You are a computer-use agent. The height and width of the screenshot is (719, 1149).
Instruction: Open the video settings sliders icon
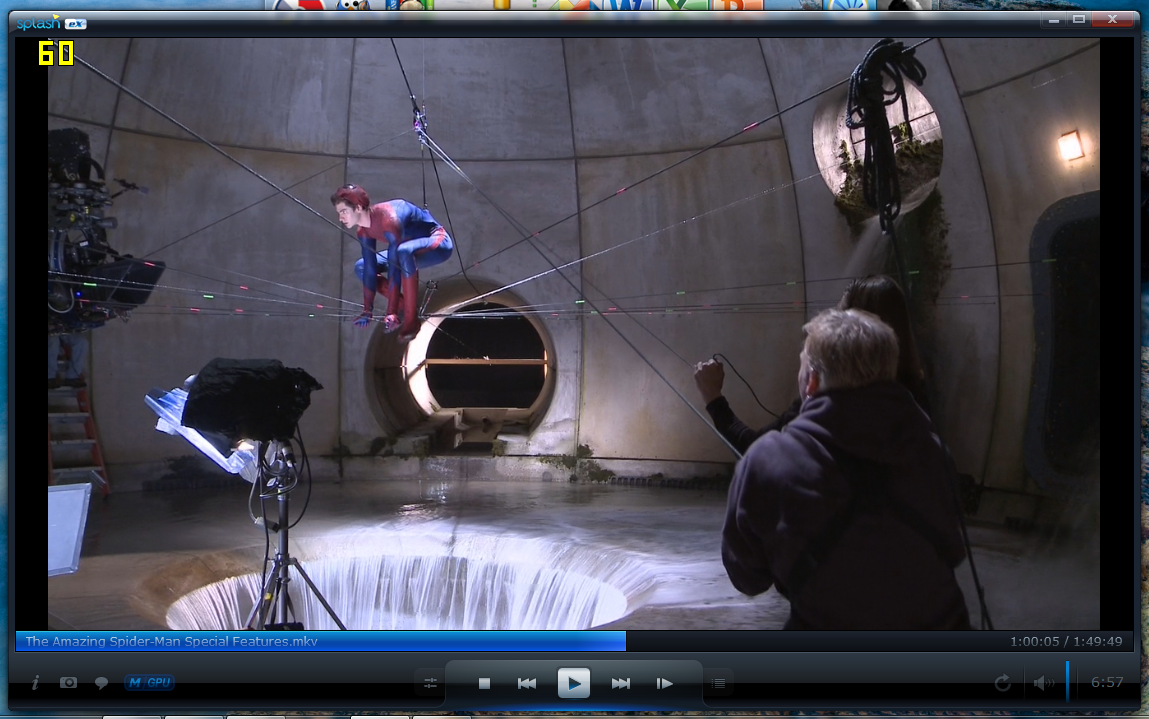click(430, 683)
